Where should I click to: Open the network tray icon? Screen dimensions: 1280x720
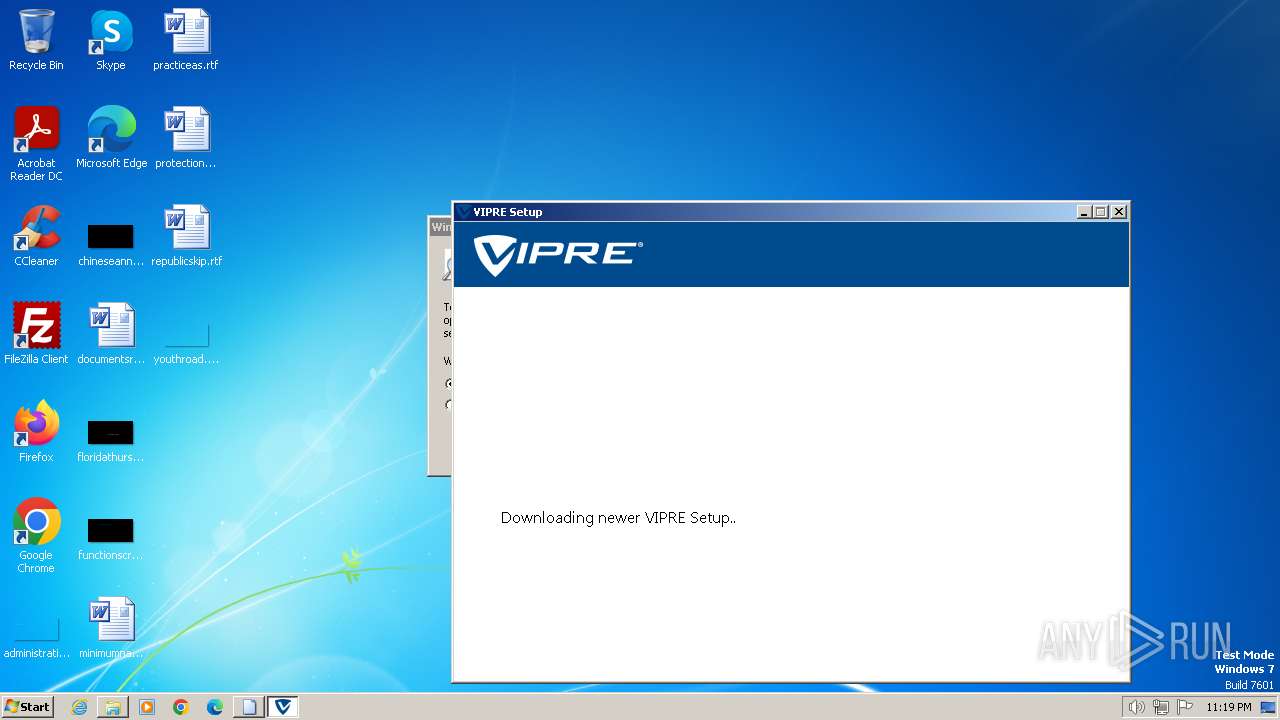[1160, 707]
